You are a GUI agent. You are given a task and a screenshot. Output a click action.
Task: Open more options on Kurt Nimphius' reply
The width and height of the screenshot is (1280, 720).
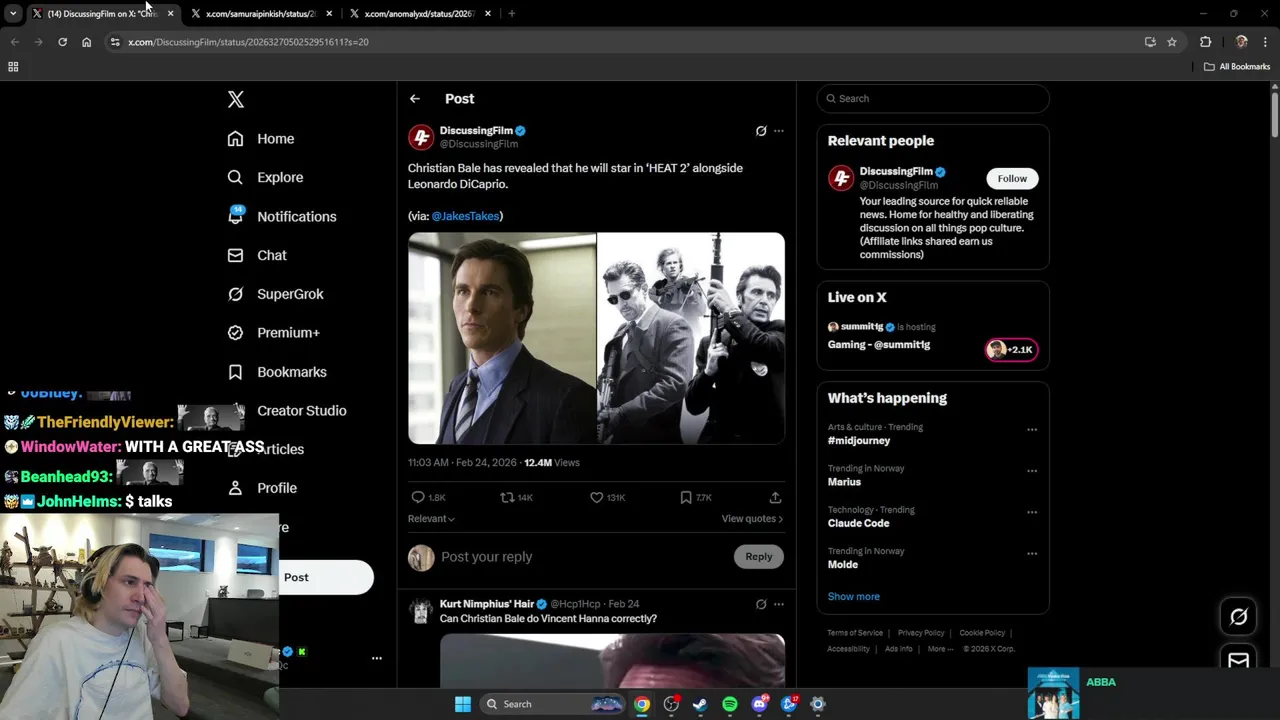coord(779,604)
